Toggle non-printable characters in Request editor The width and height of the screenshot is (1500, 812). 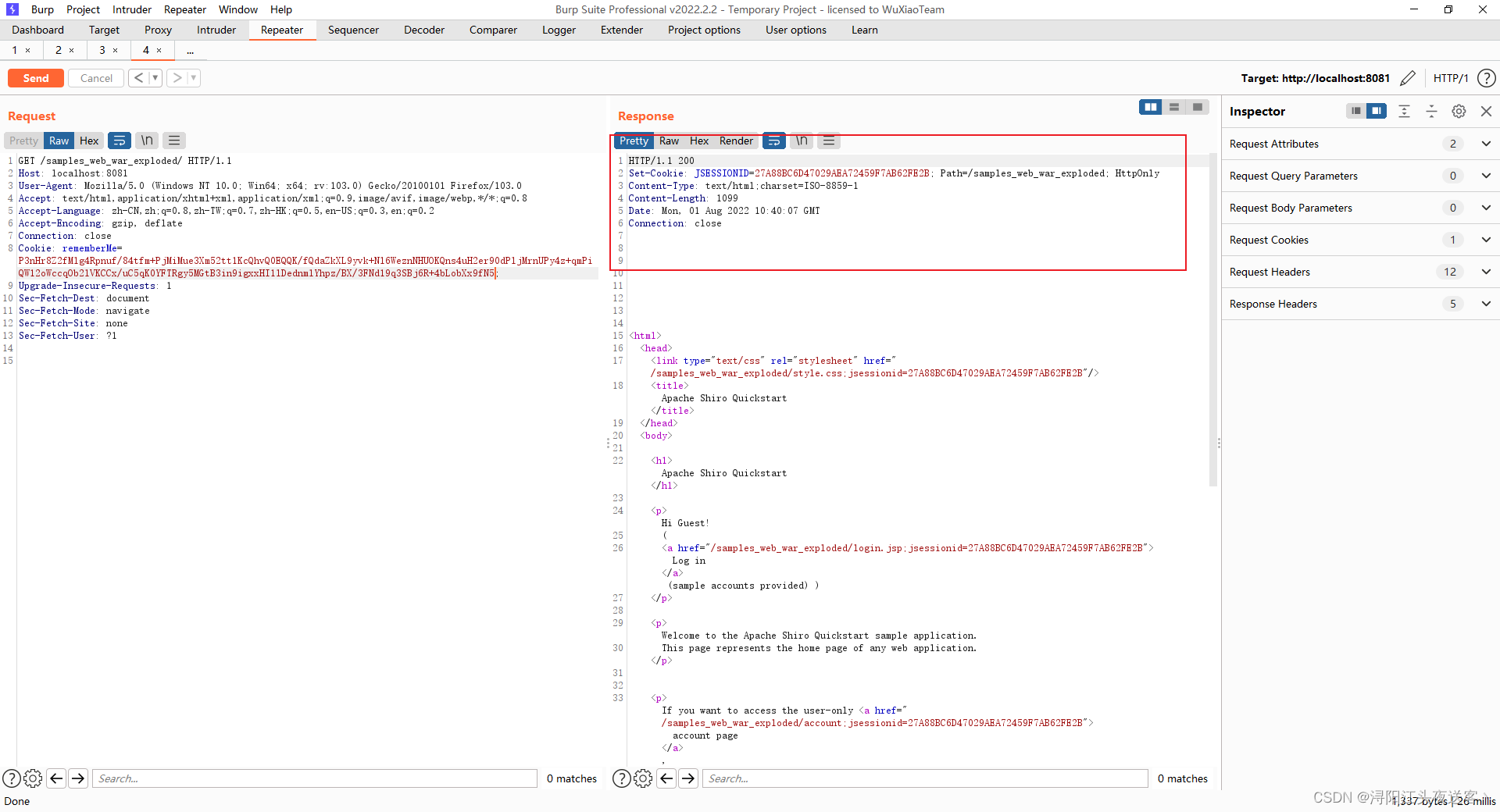147,141
